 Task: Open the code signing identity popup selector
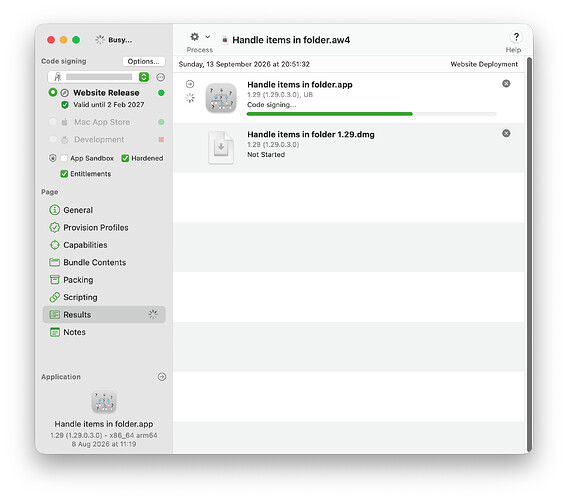144,77
